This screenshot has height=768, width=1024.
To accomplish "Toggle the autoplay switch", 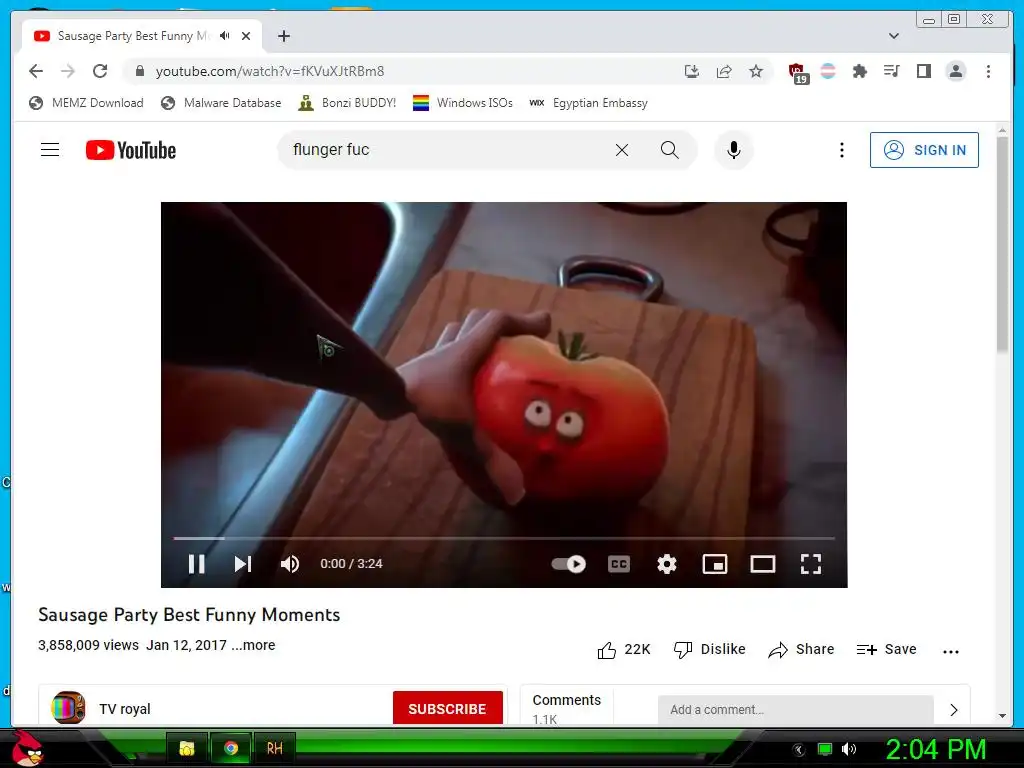I will (x=568, y=564).
